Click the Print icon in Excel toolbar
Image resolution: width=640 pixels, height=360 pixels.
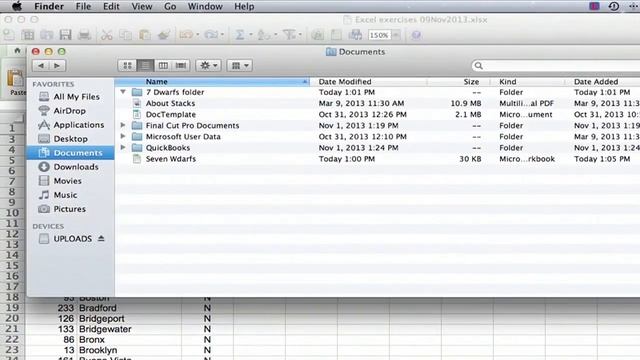84,35
